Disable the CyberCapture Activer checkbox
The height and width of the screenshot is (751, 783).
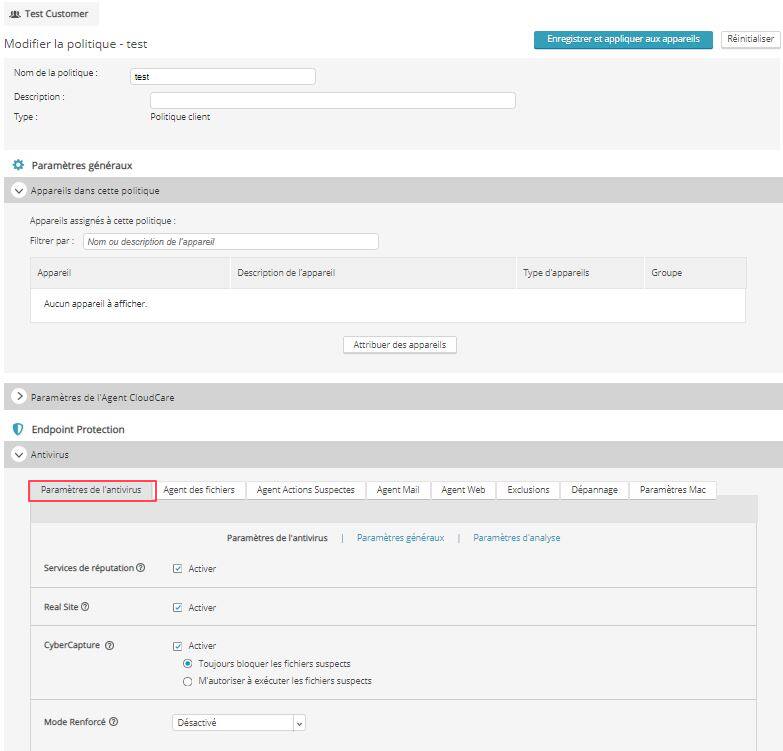[x=178, y=646]
